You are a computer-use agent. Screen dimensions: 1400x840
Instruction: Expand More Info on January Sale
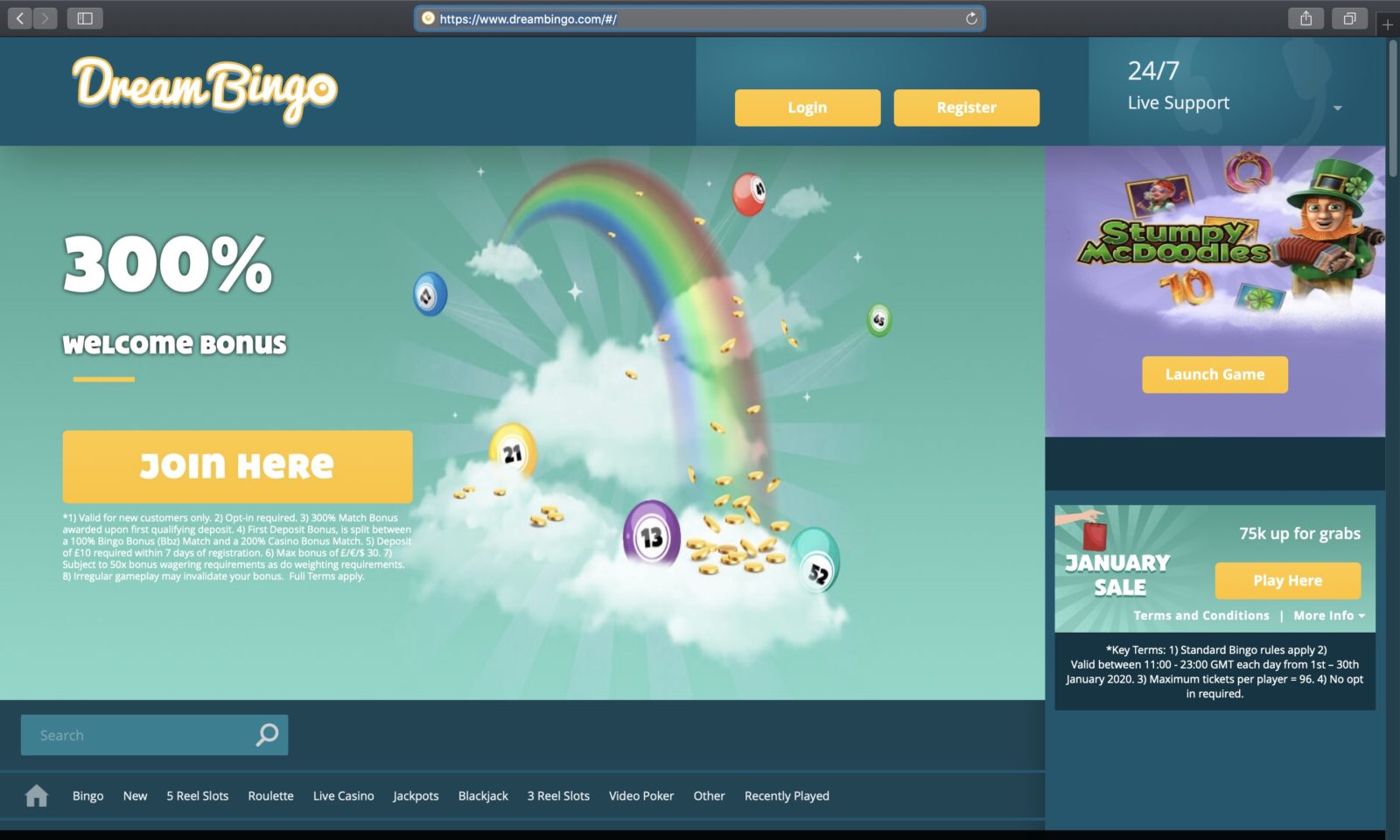point(1328,616)
